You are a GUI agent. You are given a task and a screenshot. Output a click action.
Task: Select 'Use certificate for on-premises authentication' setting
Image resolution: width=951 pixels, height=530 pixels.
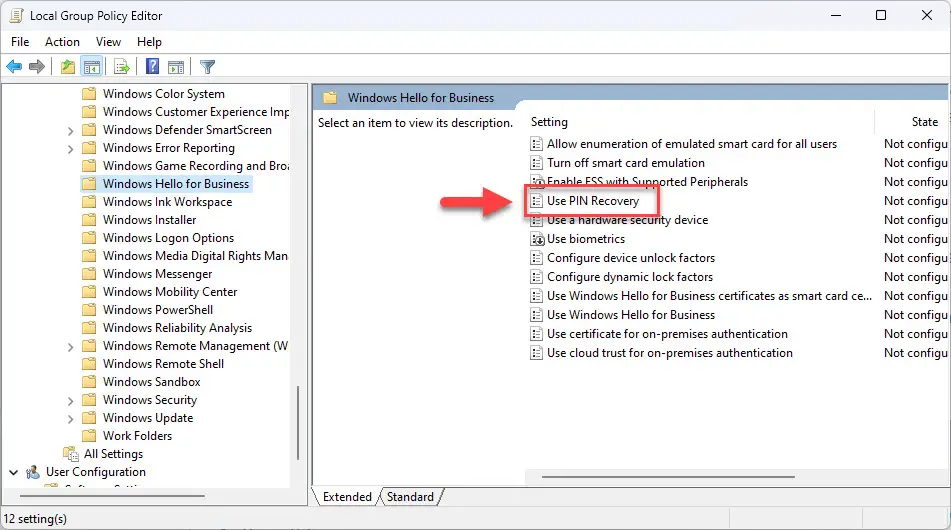[x=667, y=334]
